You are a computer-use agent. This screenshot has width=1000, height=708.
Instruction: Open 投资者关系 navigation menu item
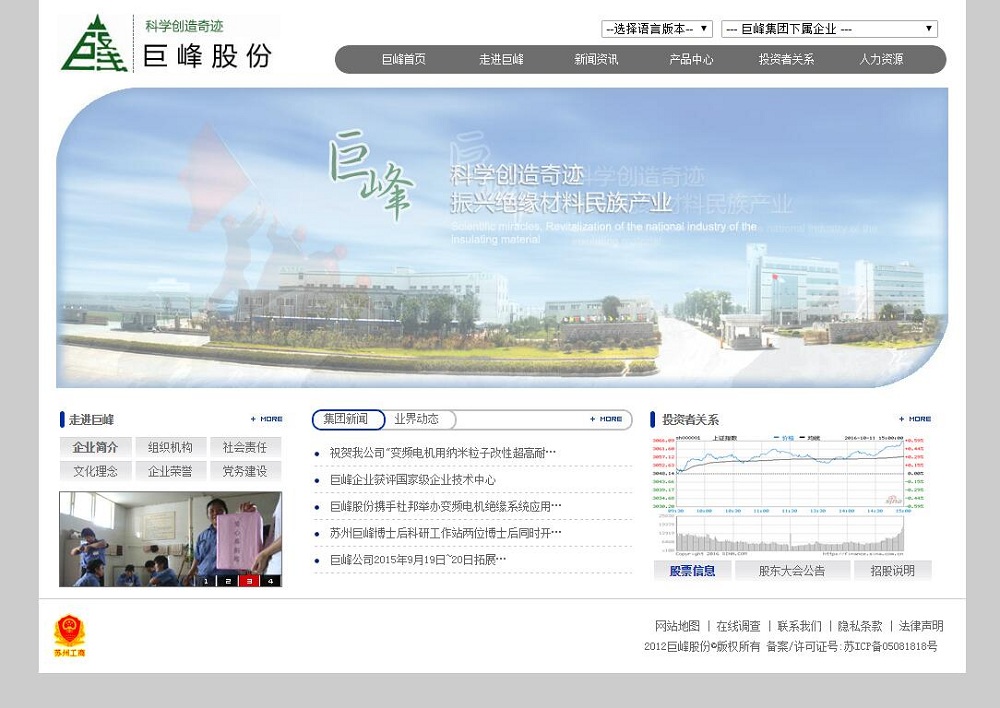click(786, 59)
